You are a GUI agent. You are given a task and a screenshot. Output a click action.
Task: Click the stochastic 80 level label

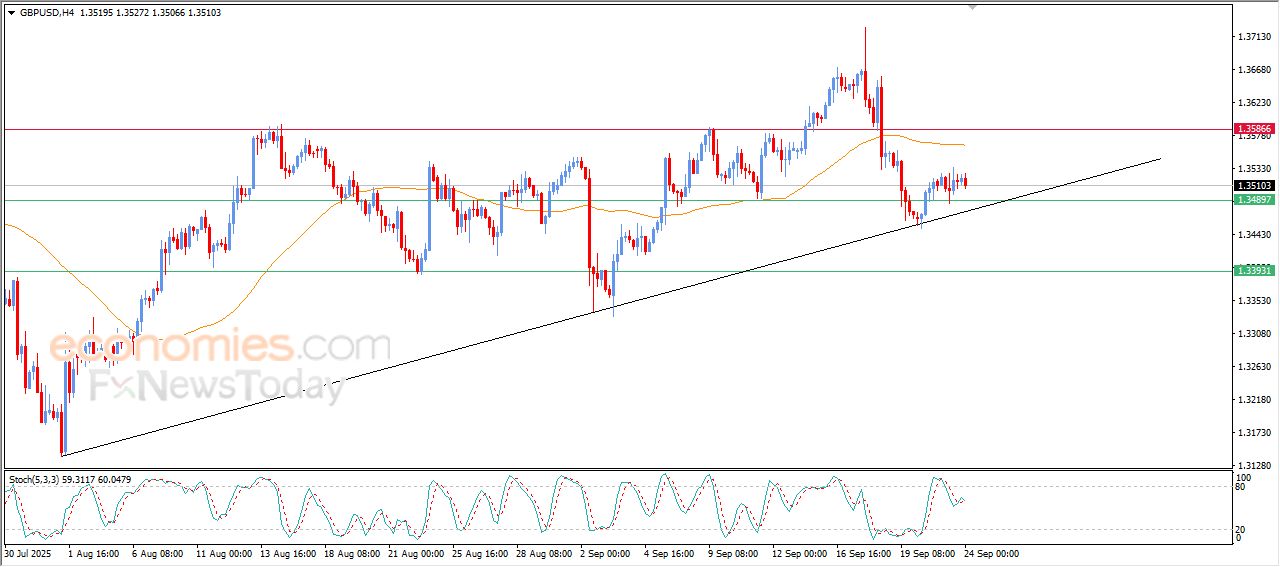point(1242,488)
